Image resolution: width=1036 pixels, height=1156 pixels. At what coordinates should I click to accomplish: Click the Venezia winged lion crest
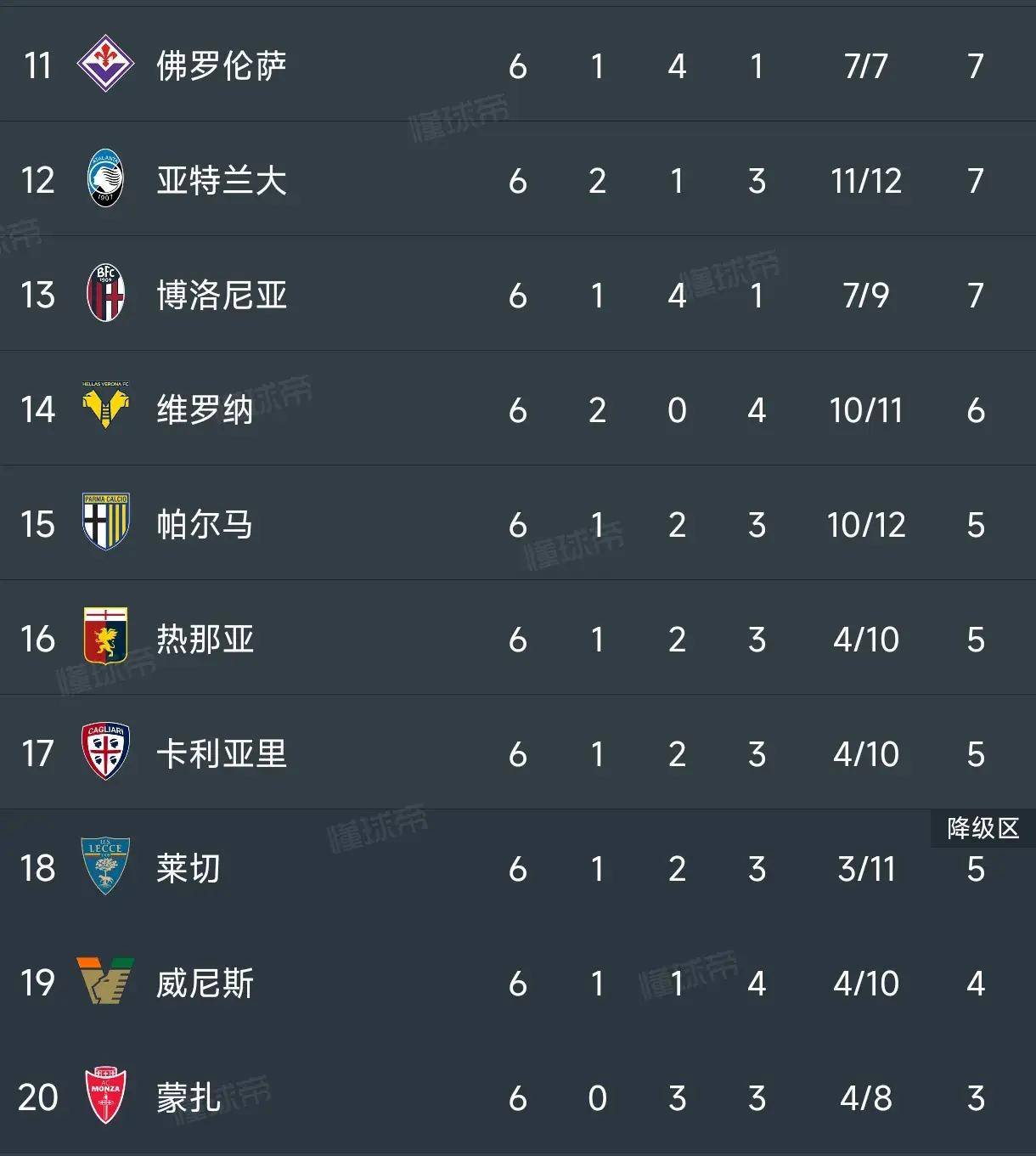click(x=105, y=981)
